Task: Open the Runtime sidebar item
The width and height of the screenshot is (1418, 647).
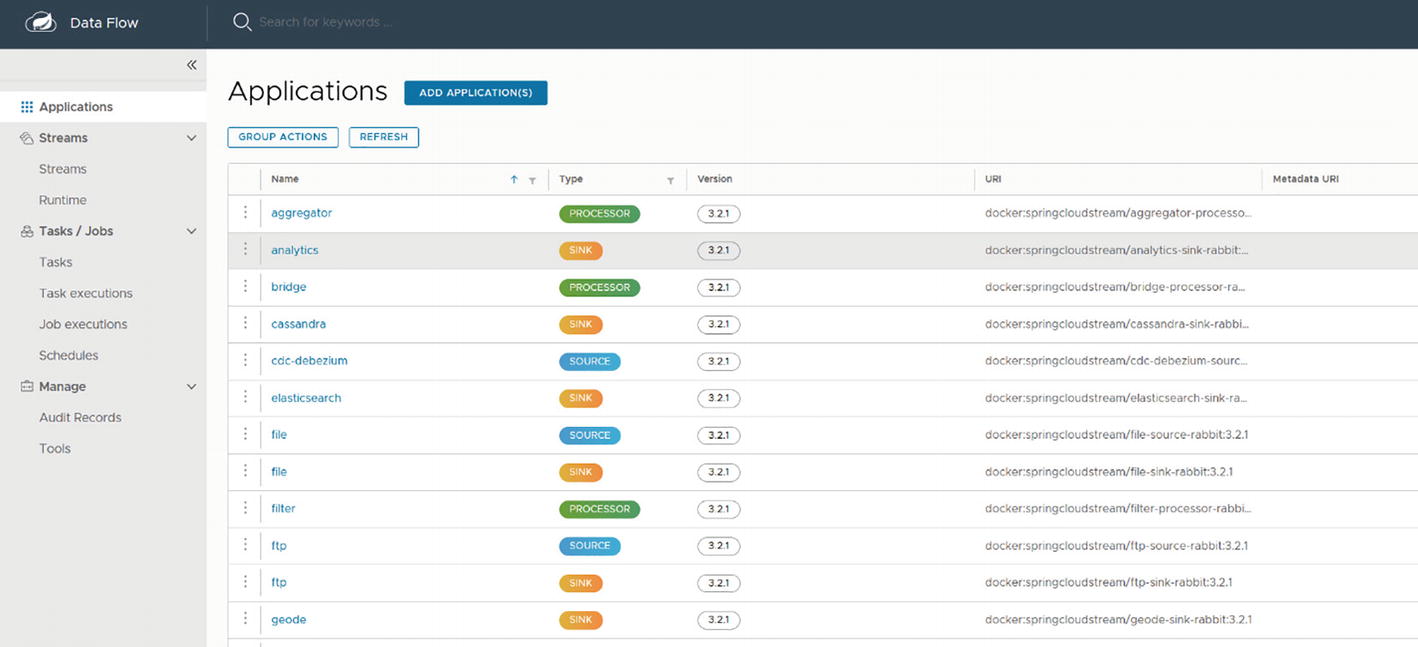Action: point(62,200)
